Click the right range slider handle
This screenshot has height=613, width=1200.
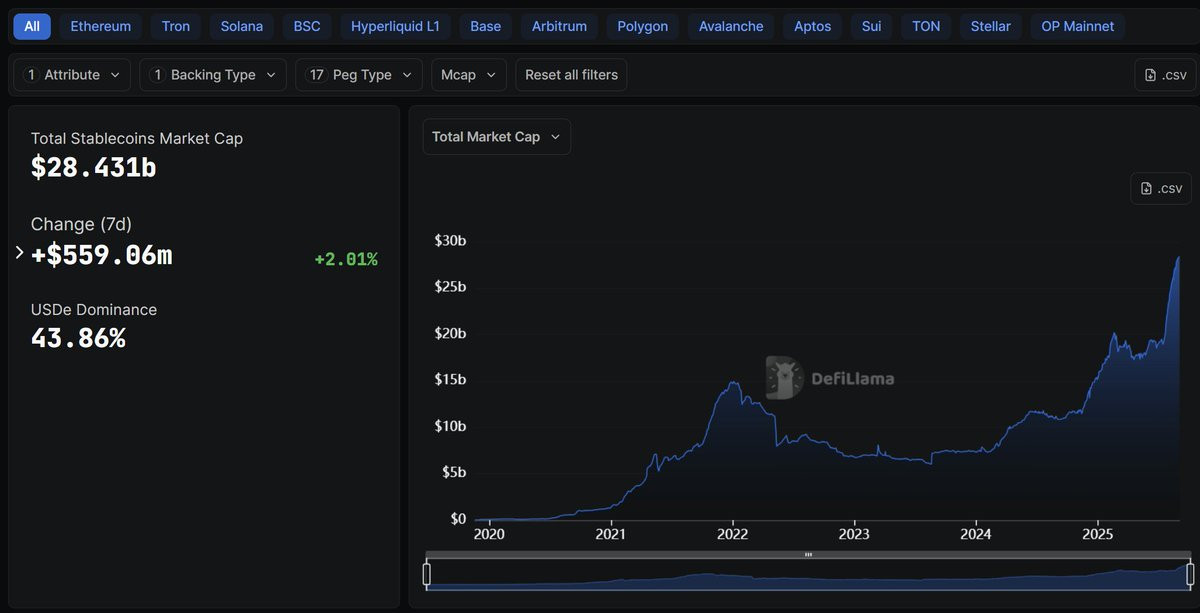[1190, 574]
